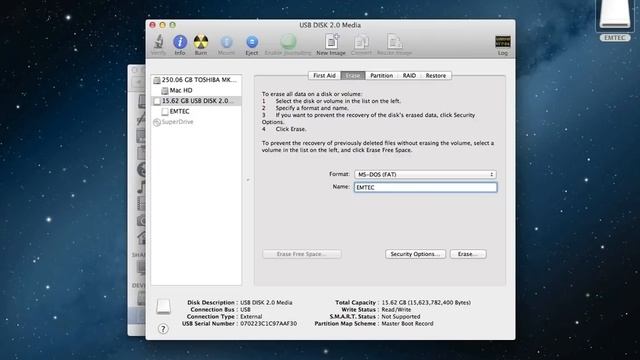The image size is (640, 360).
Task: Click the help question mark button
Action: [x=163, y=329]
